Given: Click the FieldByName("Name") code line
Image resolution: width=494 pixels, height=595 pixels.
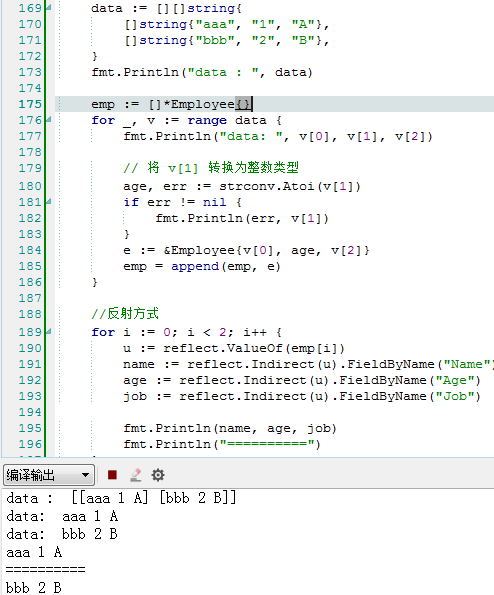Looking at the screenshot, I should point(308,364).
